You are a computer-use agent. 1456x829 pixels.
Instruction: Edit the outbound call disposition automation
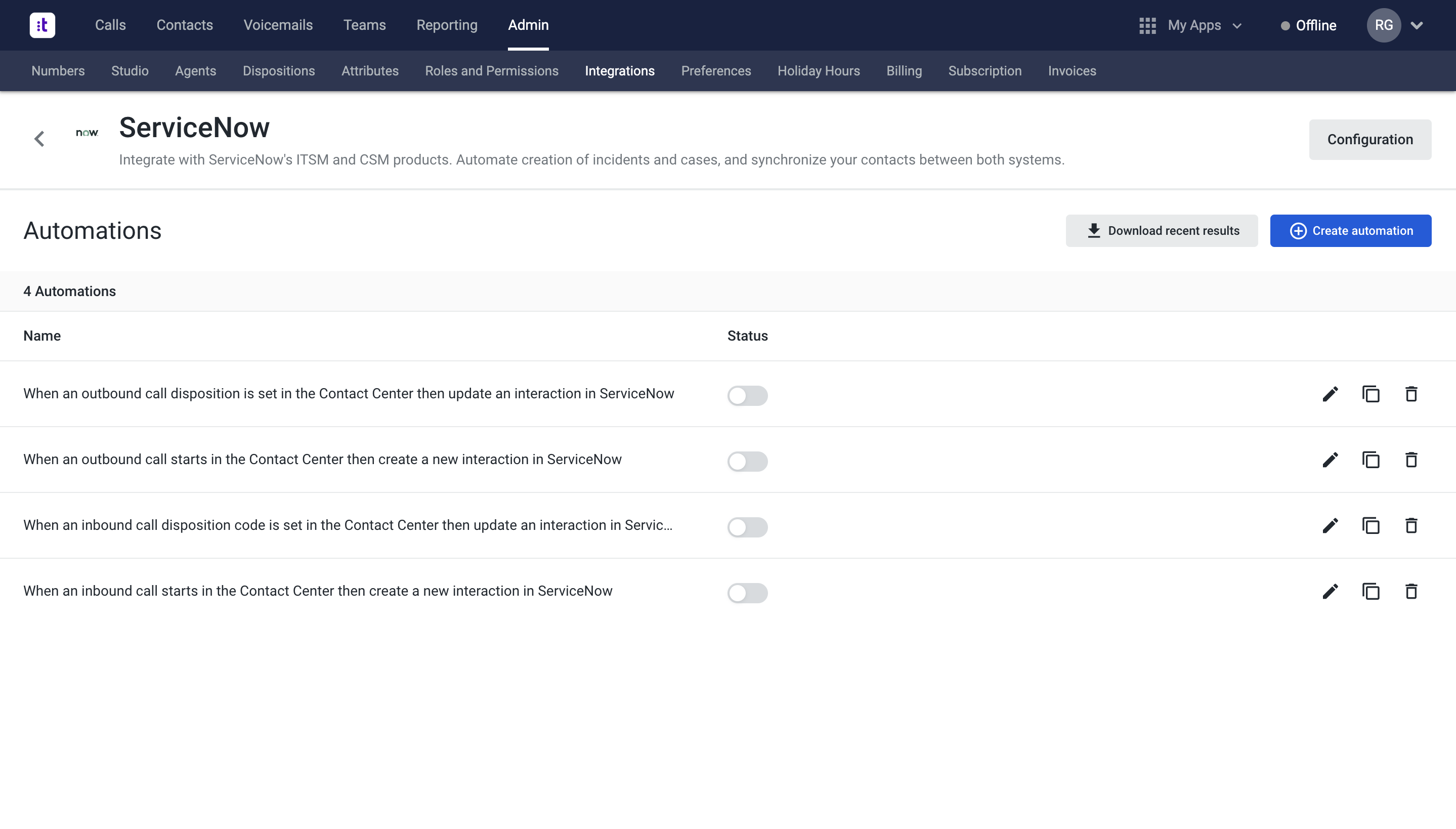1330,393
